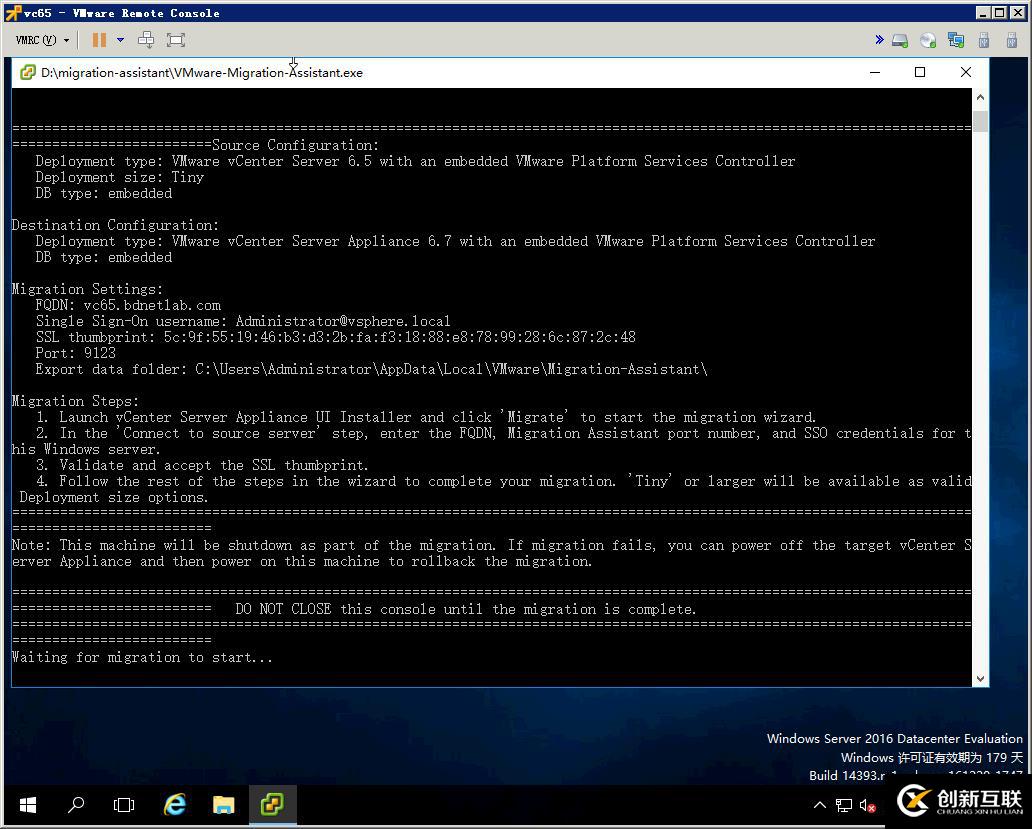The image size is (1032, 829).
Task: Click the 'Deployment size: Tiny' line
Action: [120, 178]
